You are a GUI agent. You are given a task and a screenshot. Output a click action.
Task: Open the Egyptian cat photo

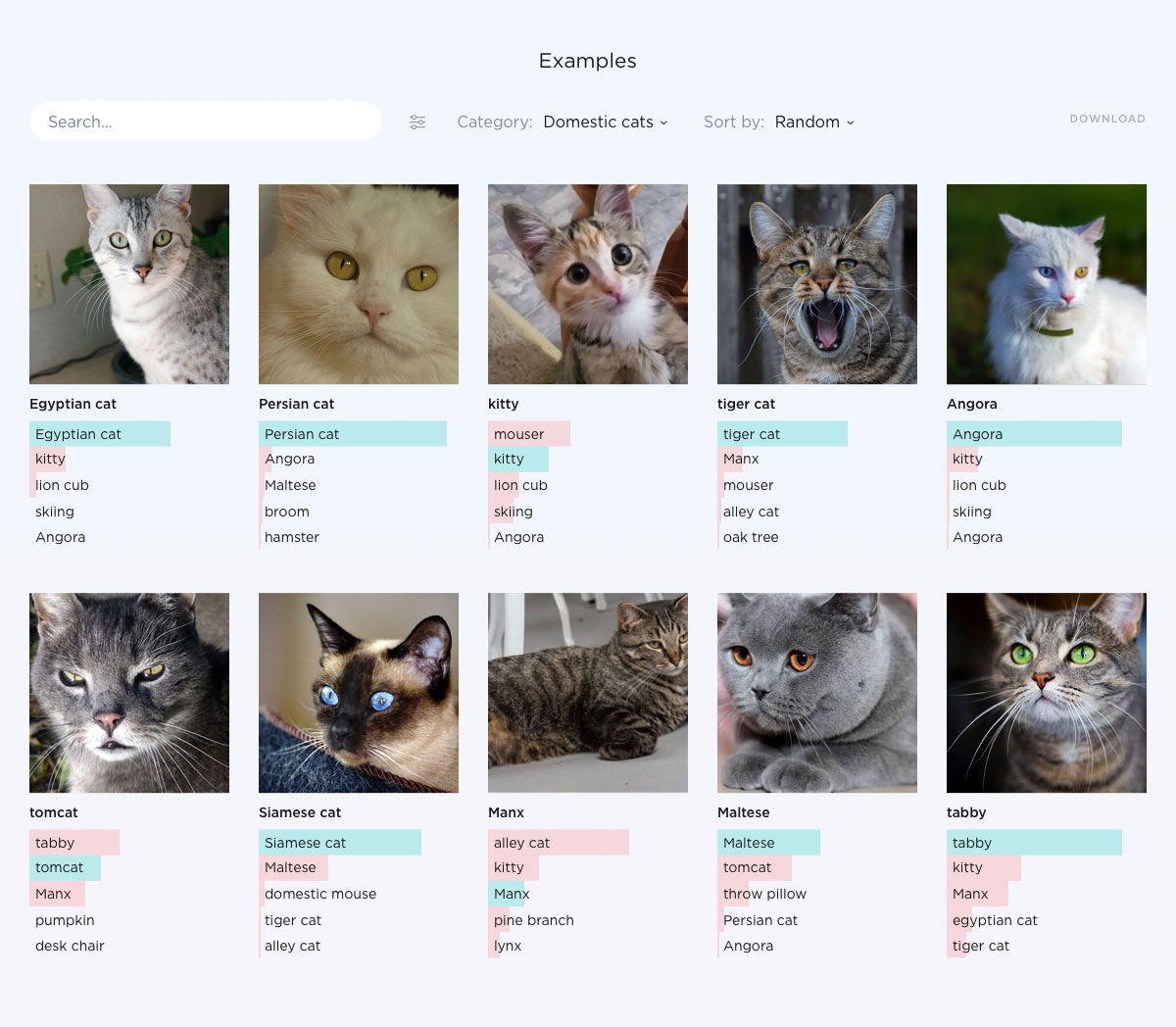(129, 284)
